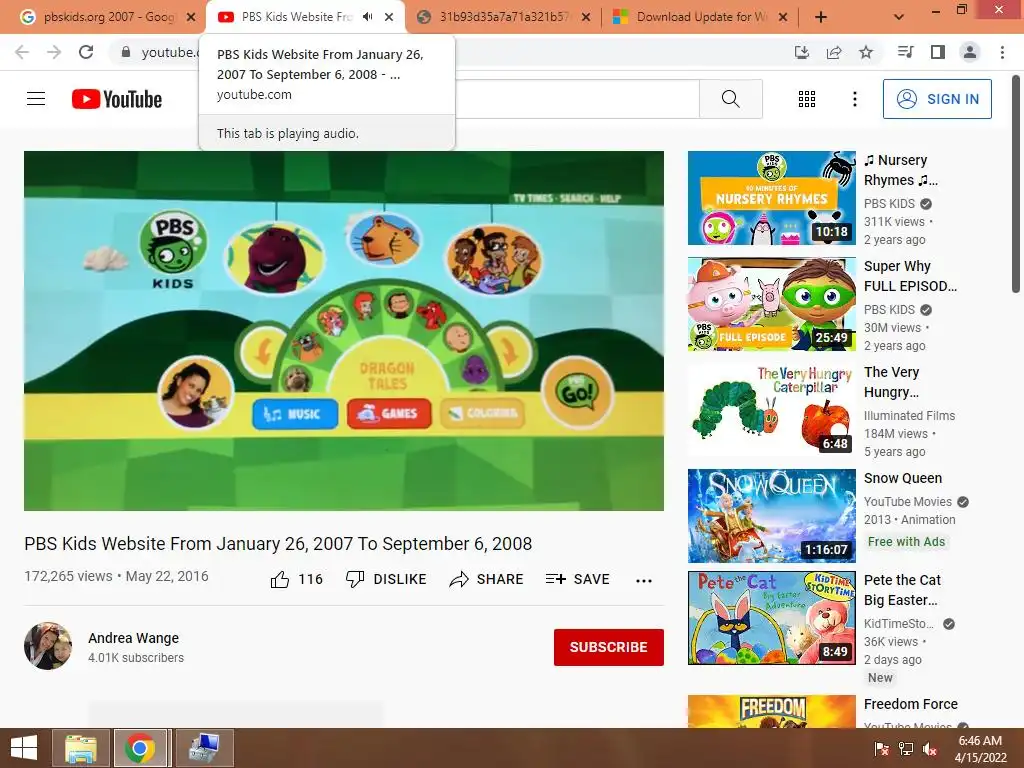The width and height of the screenshot is (1024, 768).
Task: Click the video title text below player
Action: pos(278,543)
